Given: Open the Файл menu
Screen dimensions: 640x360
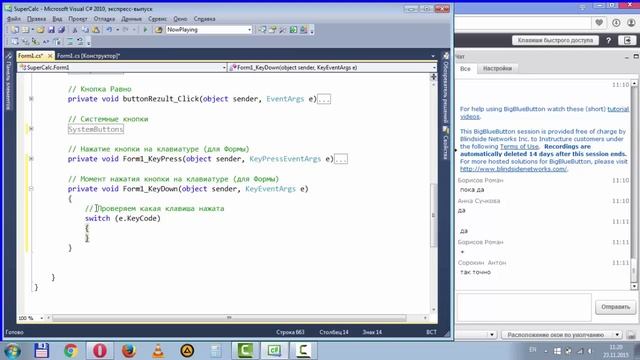Looking at the screenshot, I should [x=13, y=19].
